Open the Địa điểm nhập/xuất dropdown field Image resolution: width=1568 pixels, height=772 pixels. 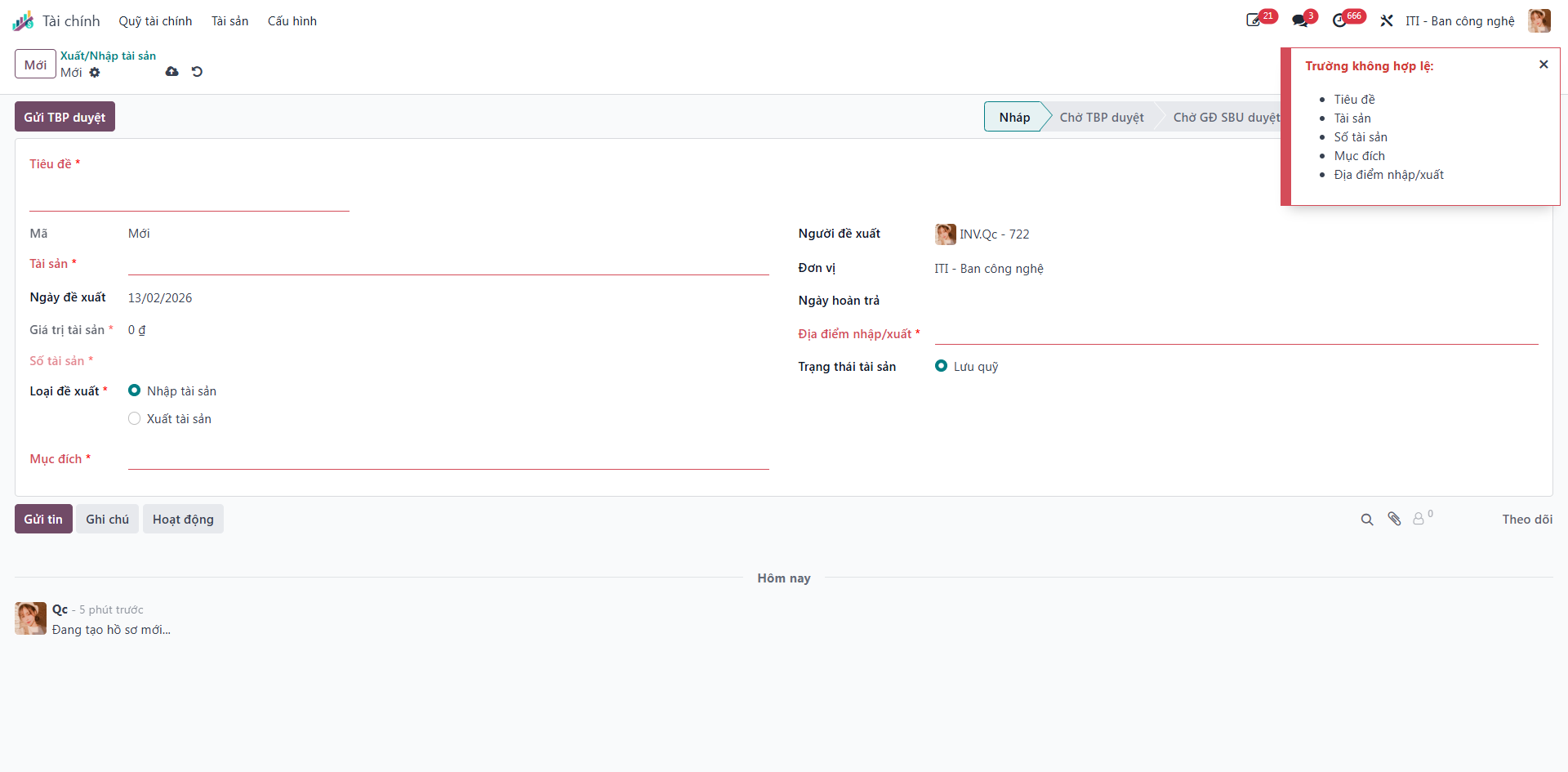pyautogui.click(x=1236, y=333)
